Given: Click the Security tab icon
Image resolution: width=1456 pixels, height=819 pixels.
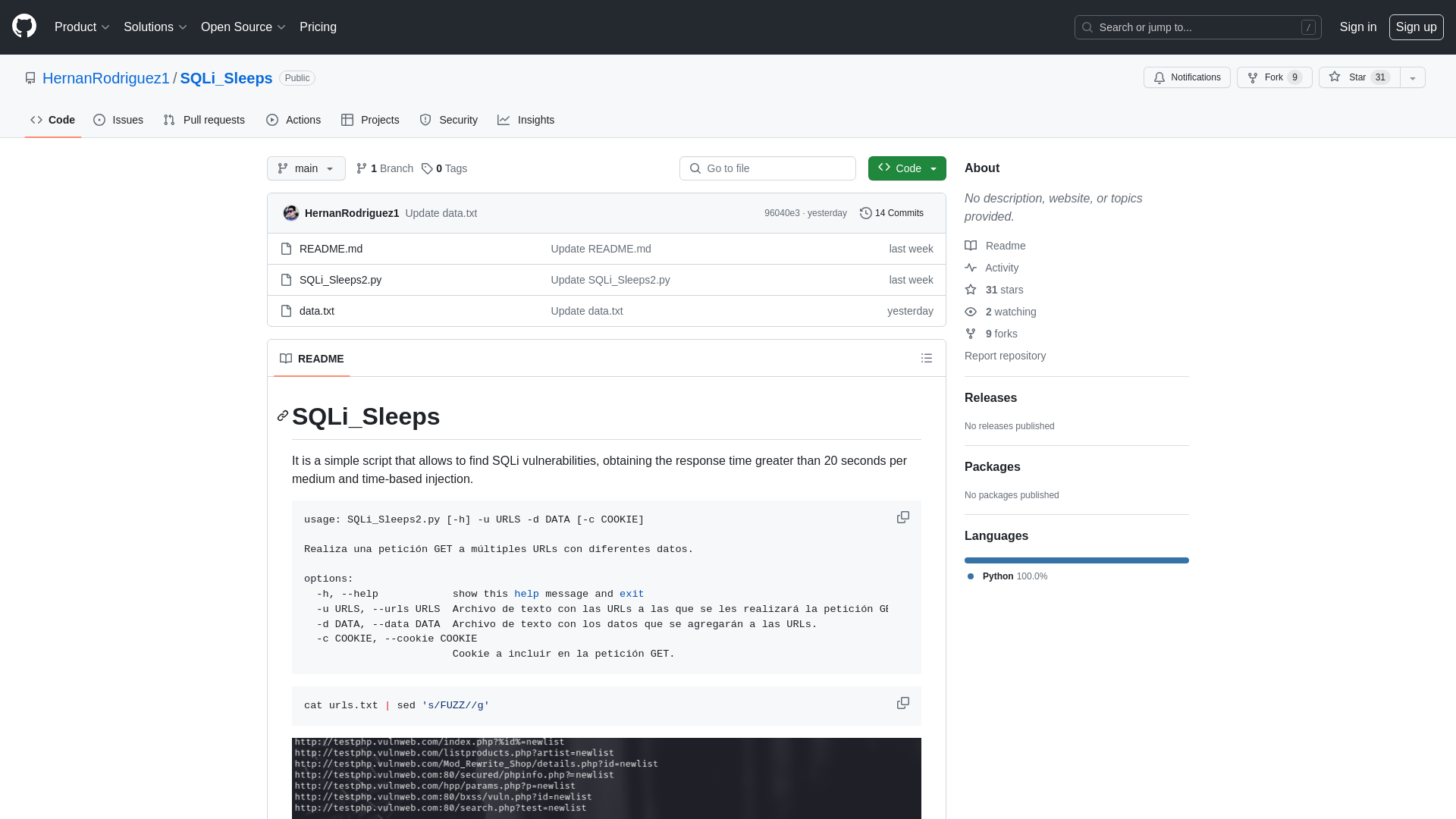Looking at the screenshot, I should point(425,120).
